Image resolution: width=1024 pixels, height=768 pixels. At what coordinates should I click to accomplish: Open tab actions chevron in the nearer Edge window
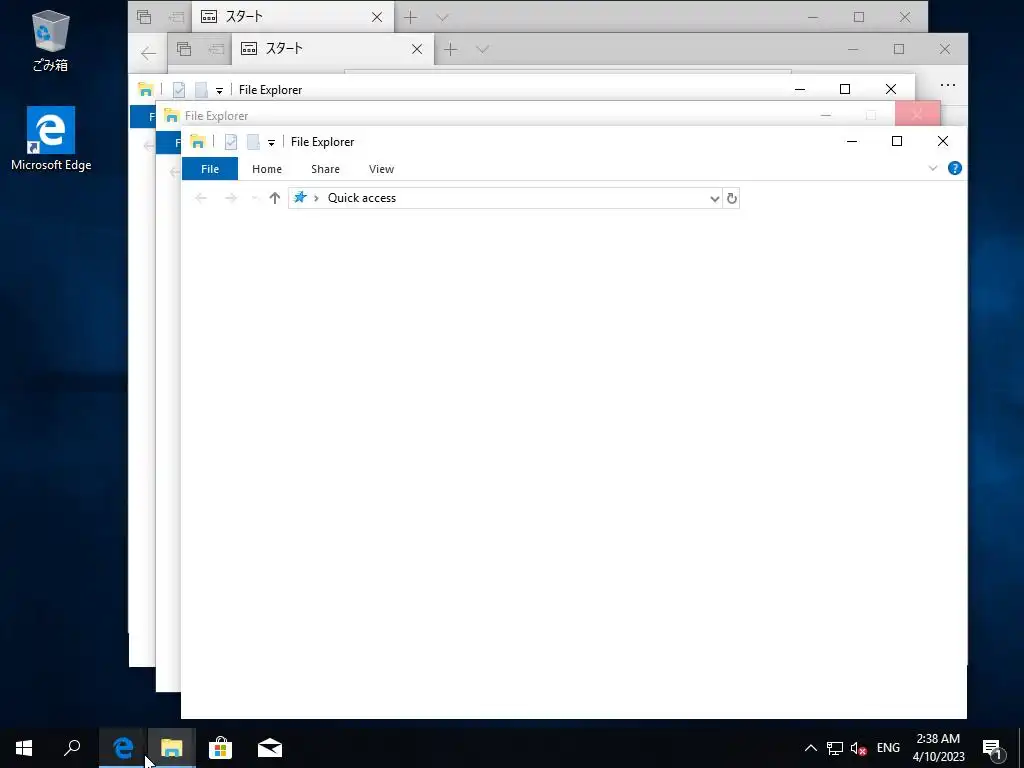[x=483, y=49]
